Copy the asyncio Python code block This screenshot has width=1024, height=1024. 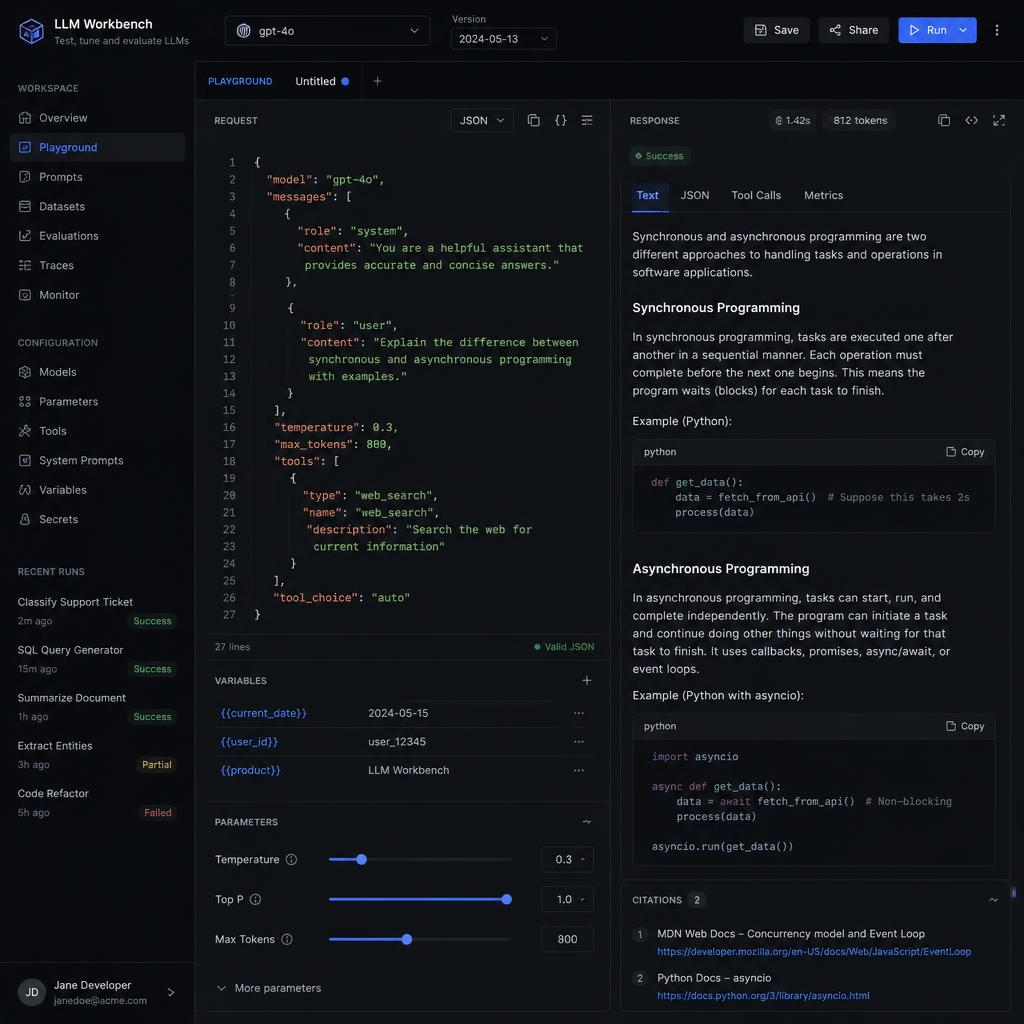tap(965, 726)
